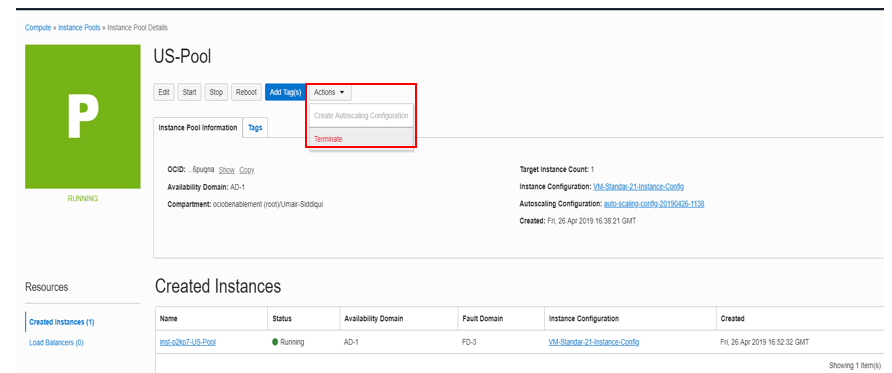This screenshot has height=373, width=892.
Task: Open the Actions dropdown
Action: point(330,92)
